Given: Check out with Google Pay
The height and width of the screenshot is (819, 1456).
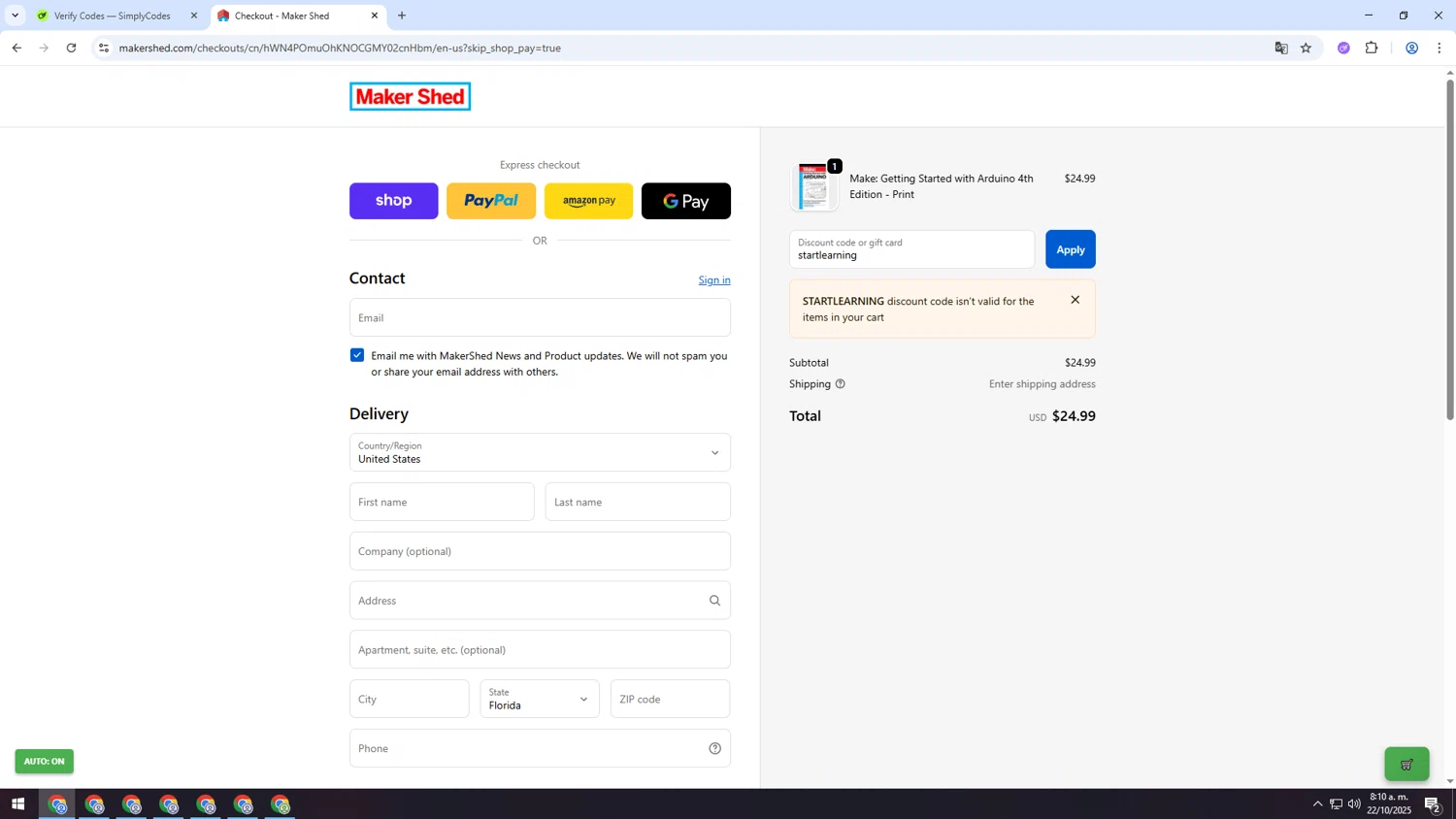Looking at the screenshot, I should click(x=686, y=201).
